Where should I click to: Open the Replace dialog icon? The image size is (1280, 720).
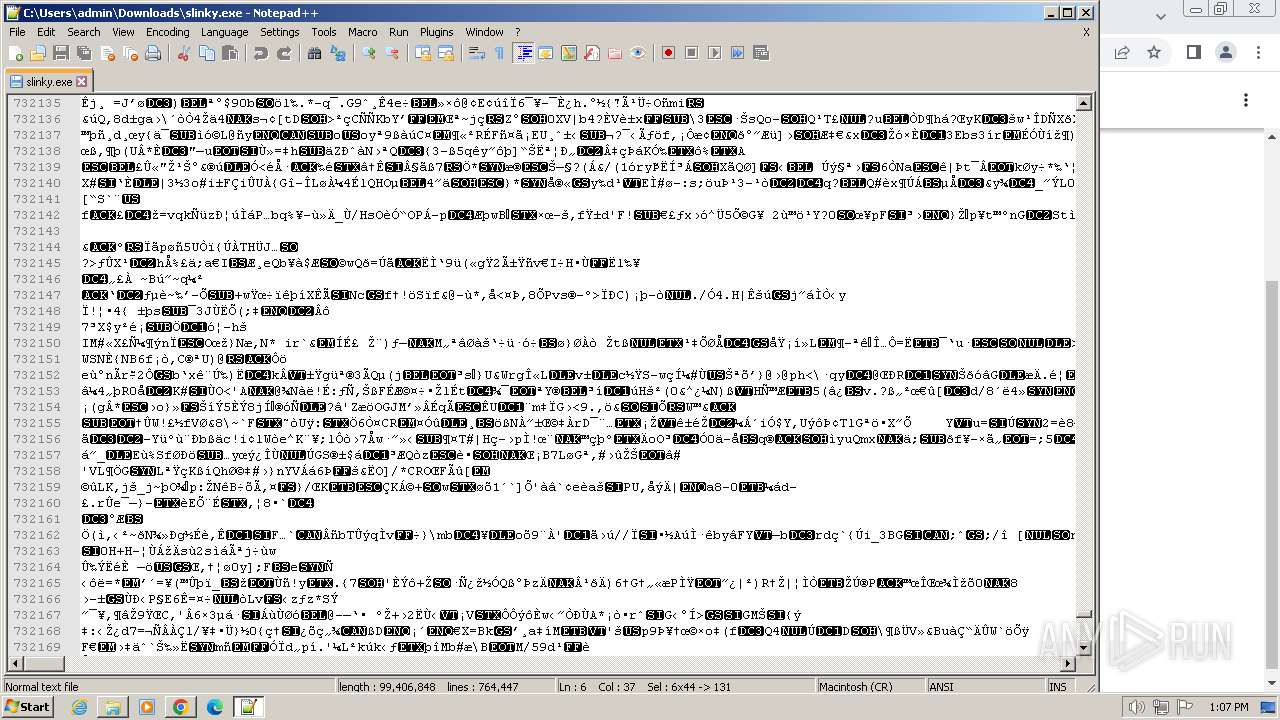pos(337,53)
